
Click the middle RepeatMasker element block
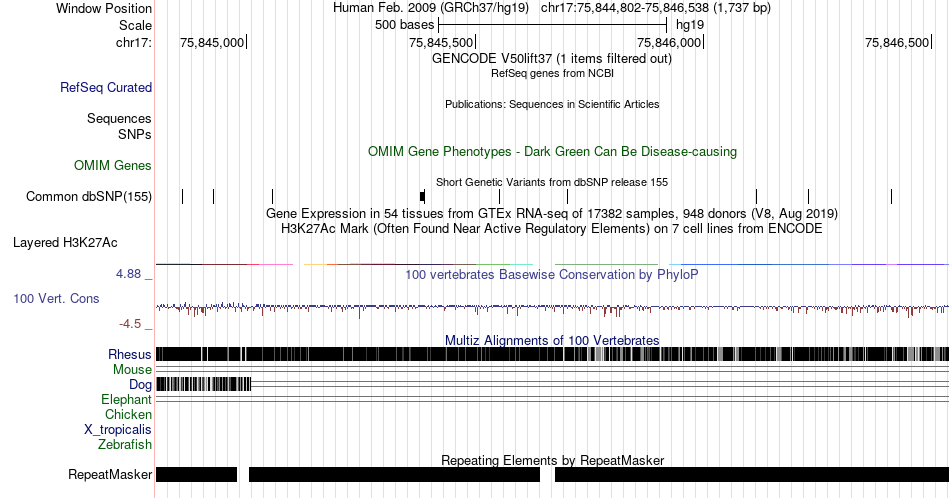click(x=394, y=474)
